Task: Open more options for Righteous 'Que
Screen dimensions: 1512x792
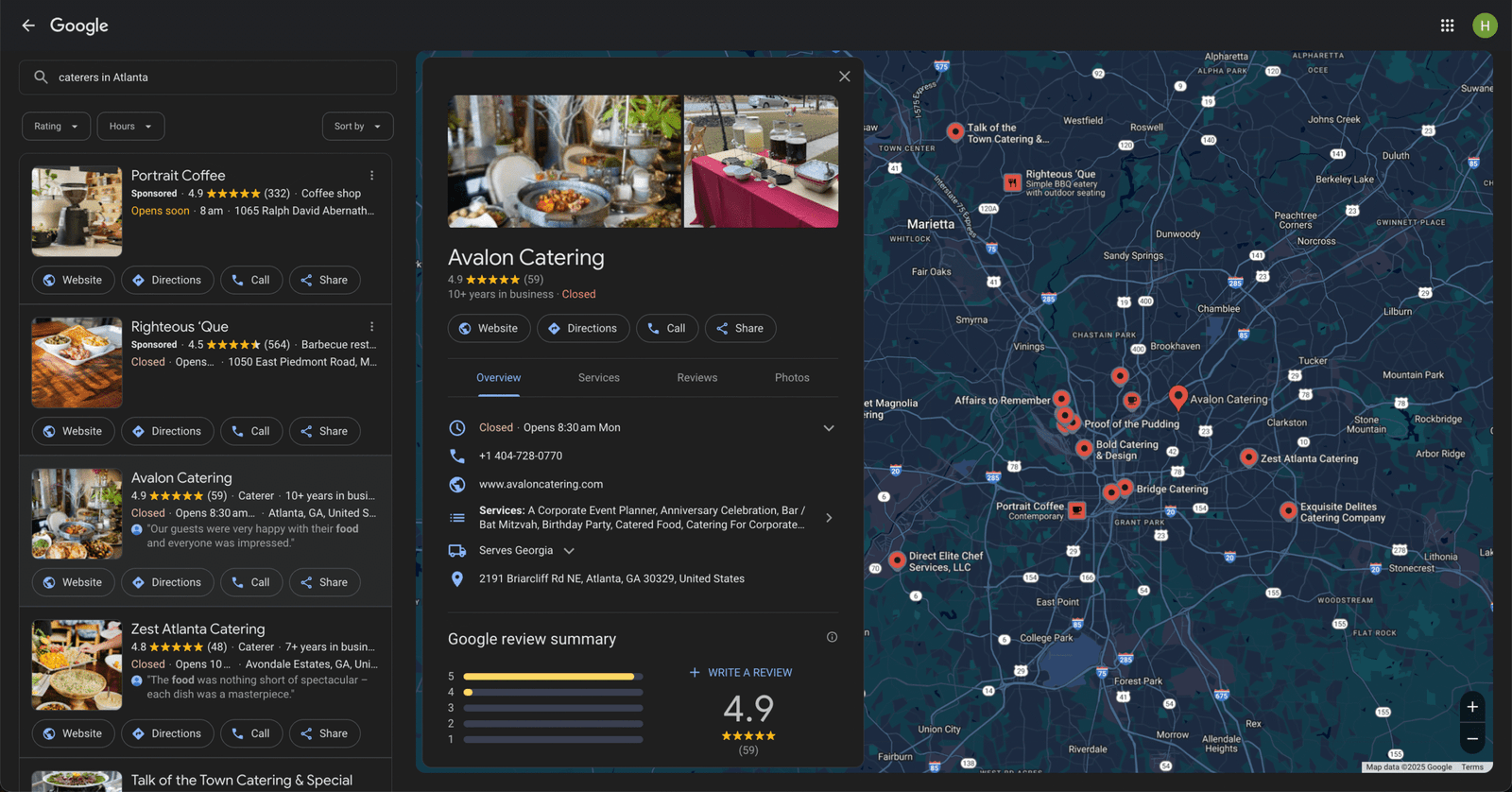Action: pyautogui.click(x=372, y=327)
